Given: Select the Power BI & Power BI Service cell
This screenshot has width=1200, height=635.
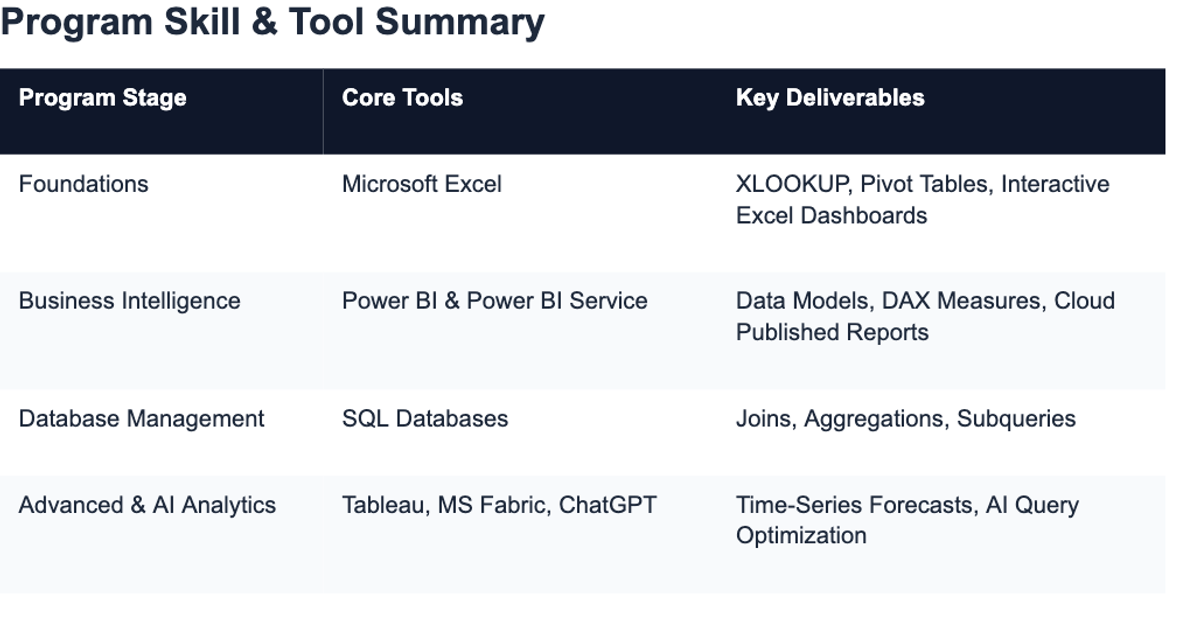Looking at the screenshot, I should point(520,331).
